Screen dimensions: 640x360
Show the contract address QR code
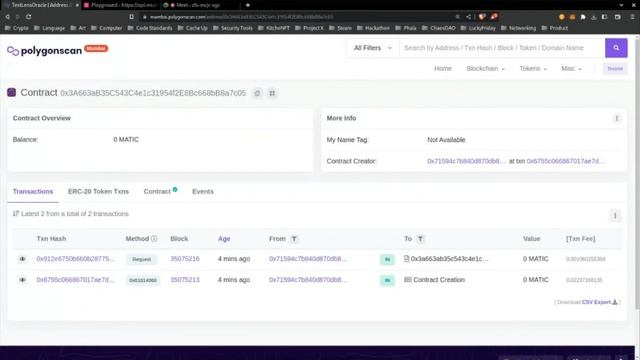[272, 93]
